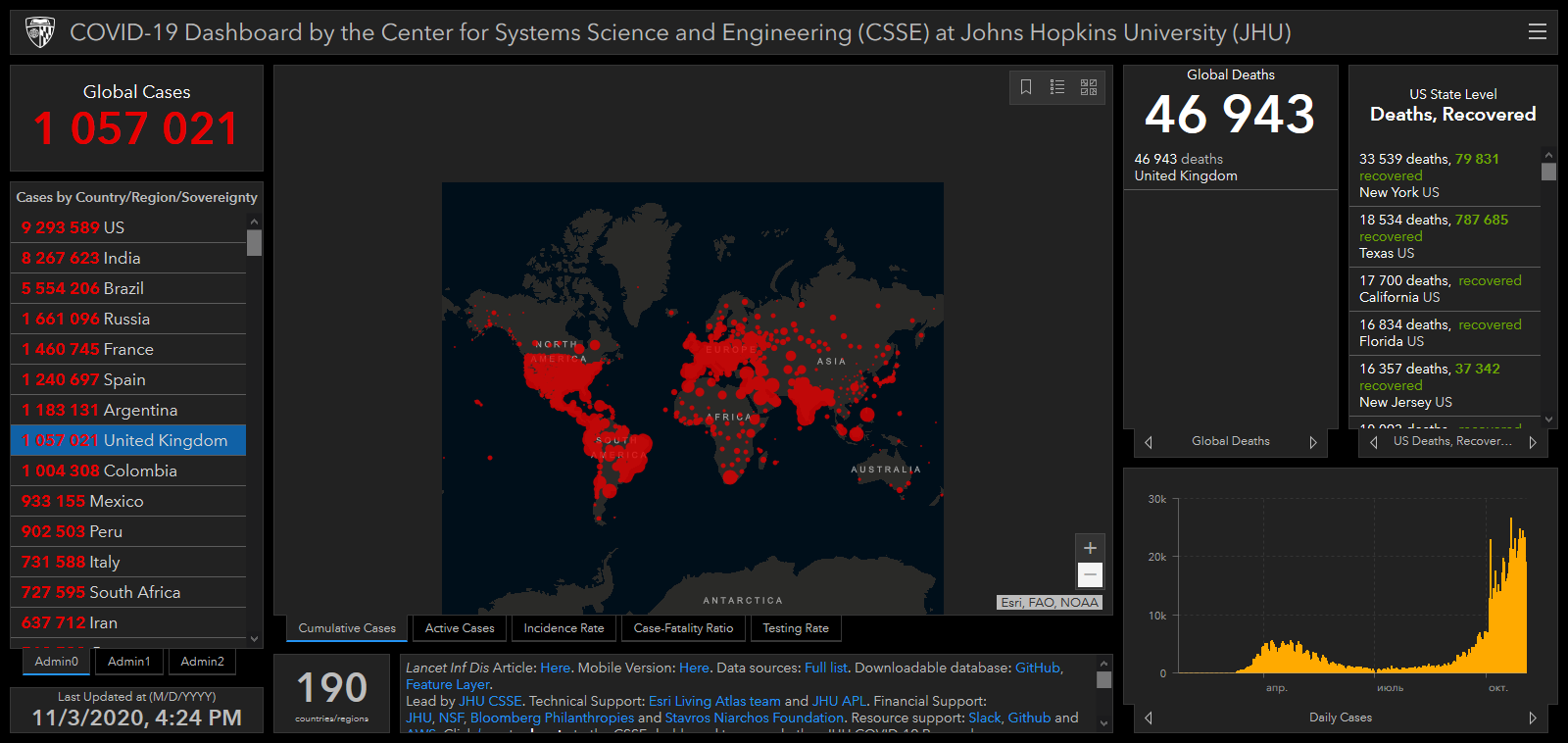Open the JHU APL link
Image resolution: width=1568 pixels, height=743 pixels.
(839, 701)
